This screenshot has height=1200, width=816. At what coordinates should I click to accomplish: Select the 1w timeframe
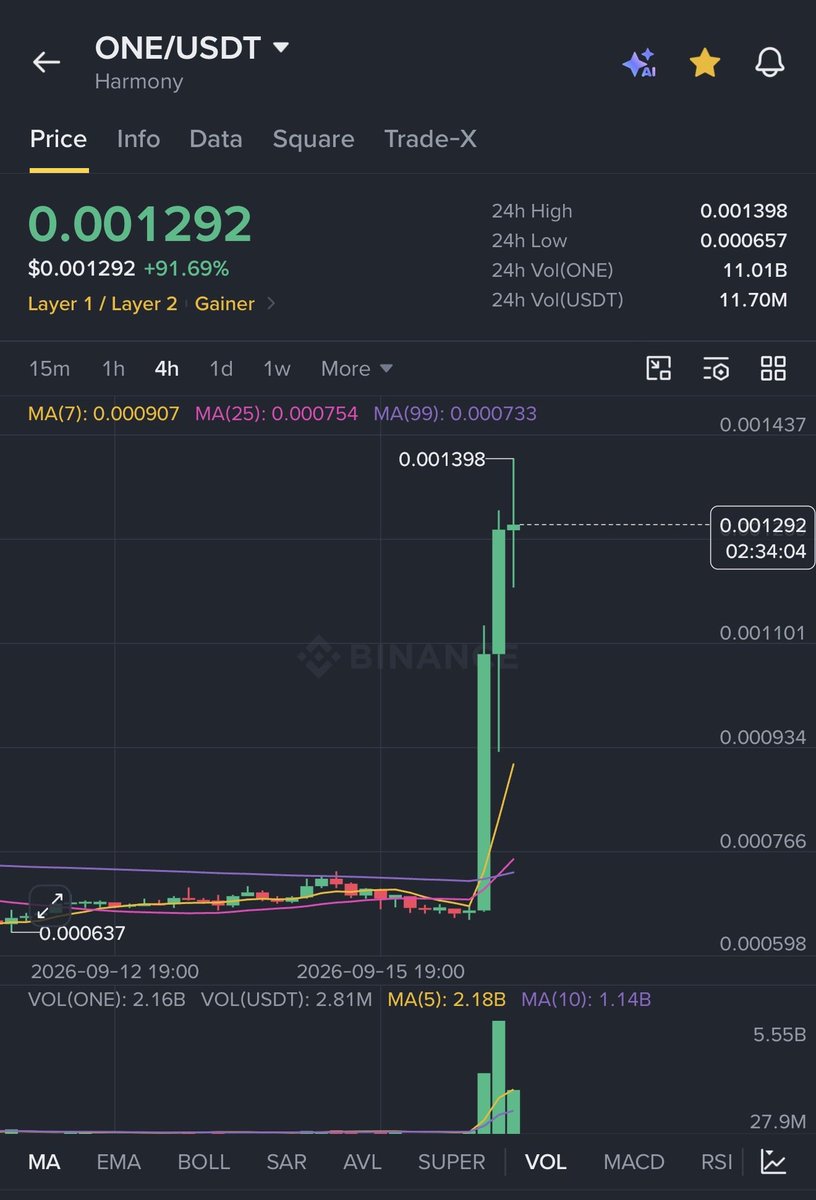coord(277,369)
